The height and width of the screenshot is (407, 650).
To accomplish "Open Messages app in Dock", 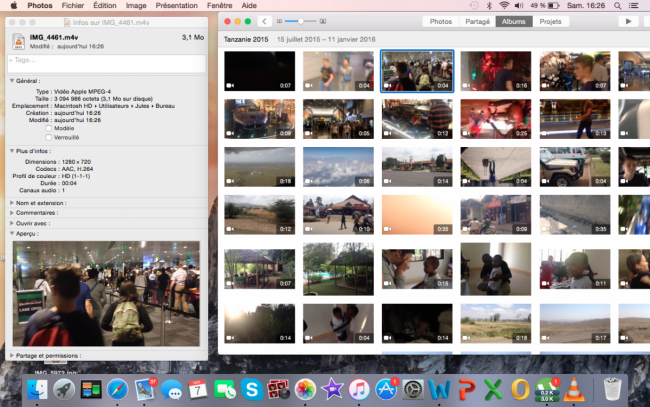I will (x=171, y=389).
